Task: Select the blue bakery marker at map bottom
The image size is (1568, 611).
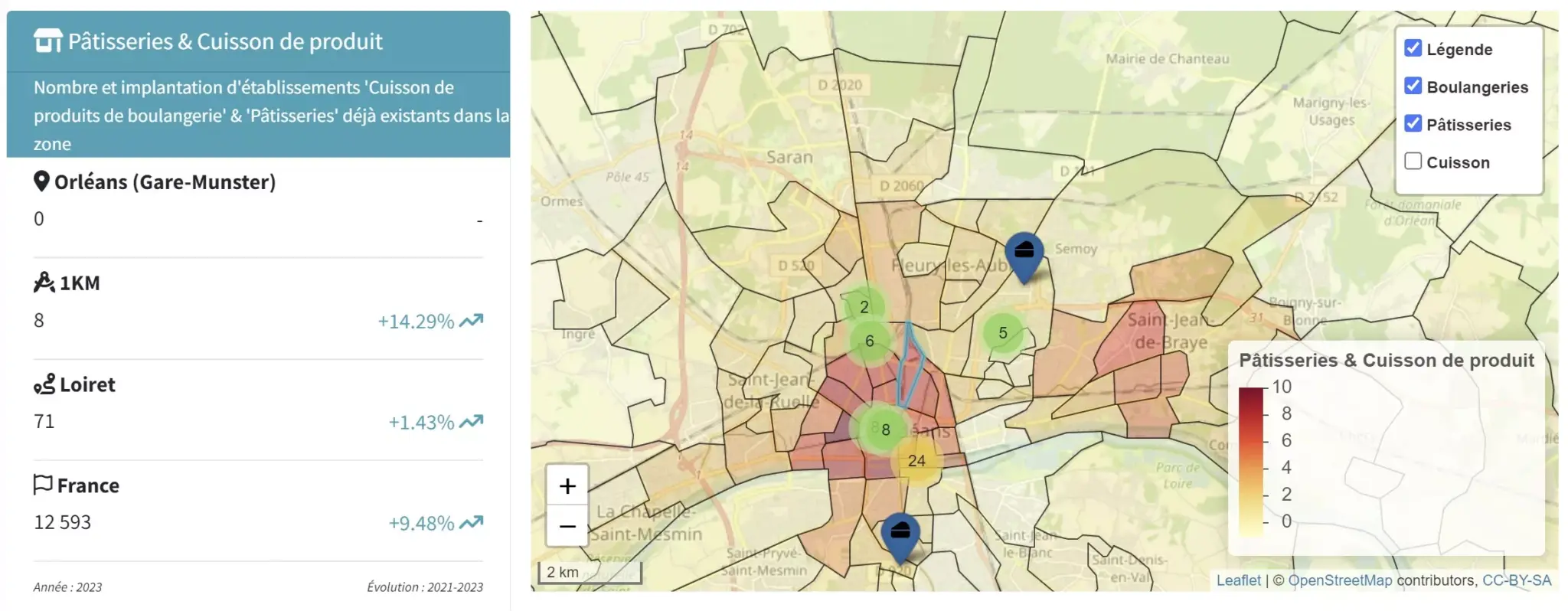Action: pyautogui.click(x=900, y=534)
